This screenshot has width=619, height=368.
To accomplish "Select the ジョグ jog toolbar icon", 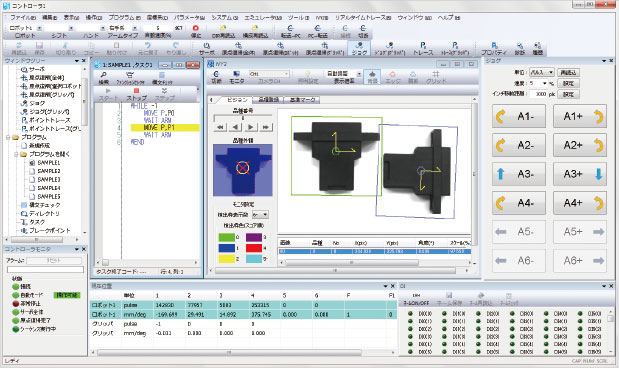I will point(359,48).
